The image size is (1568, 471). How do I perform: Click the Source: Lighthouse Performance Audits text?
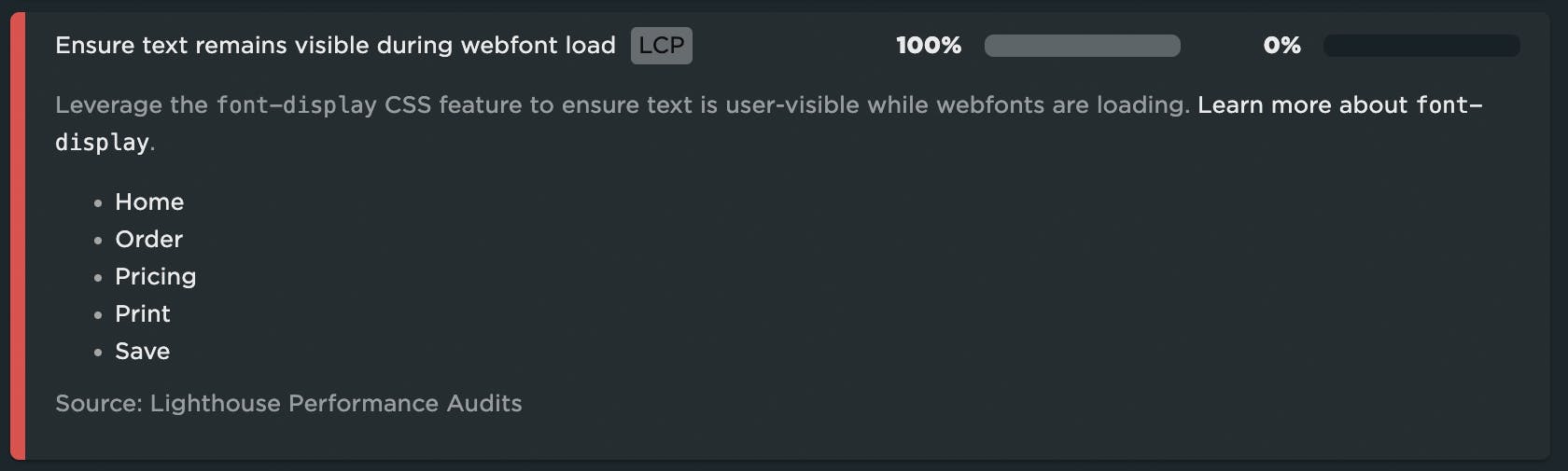click(x=288, y=404)
